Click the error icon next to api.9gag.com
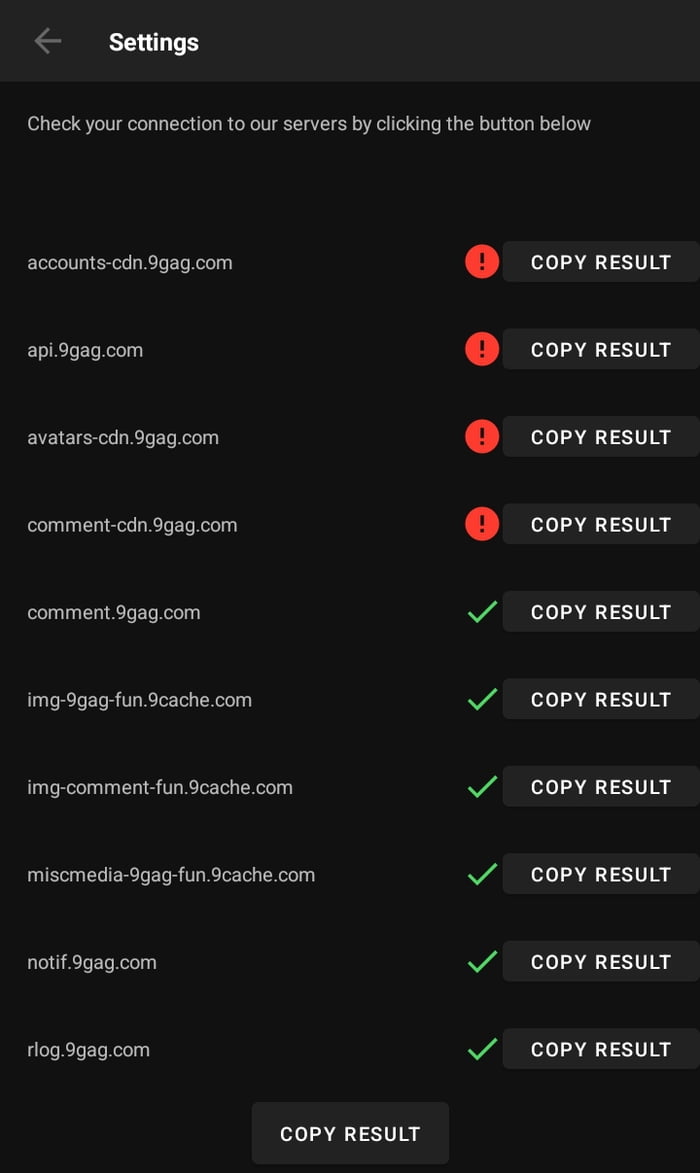This screenshot has height=1173, width=700. point(481,349)
